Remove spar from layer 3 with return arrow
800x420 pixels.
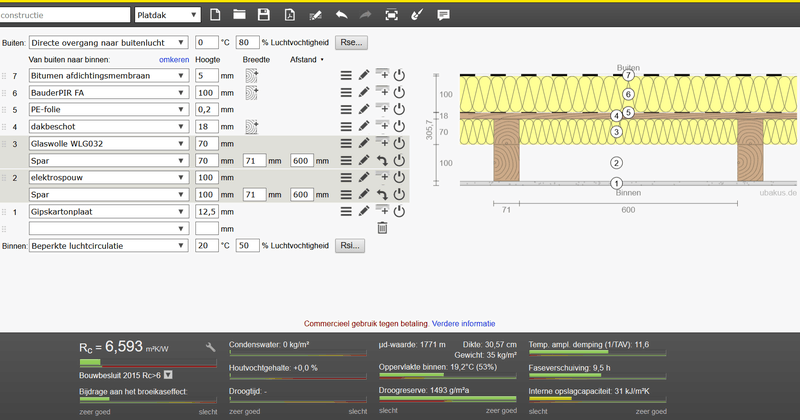pos(382,161)
